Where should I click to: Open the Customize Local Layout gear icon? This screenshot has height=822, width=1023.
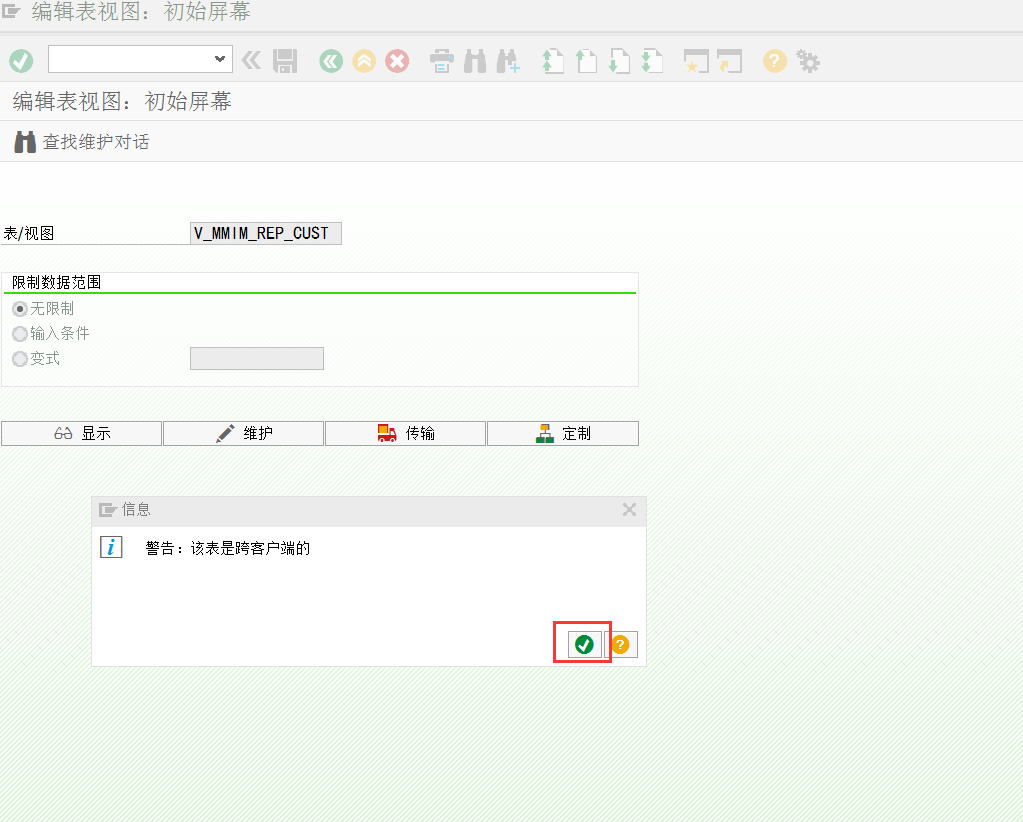(808, 61)
